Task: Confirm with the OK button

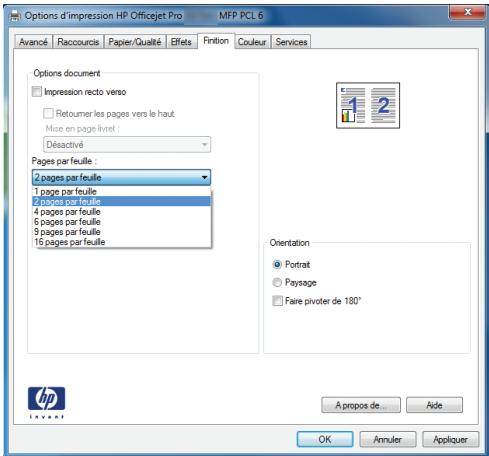Action: pyautogui.click(x=325, y=439)
